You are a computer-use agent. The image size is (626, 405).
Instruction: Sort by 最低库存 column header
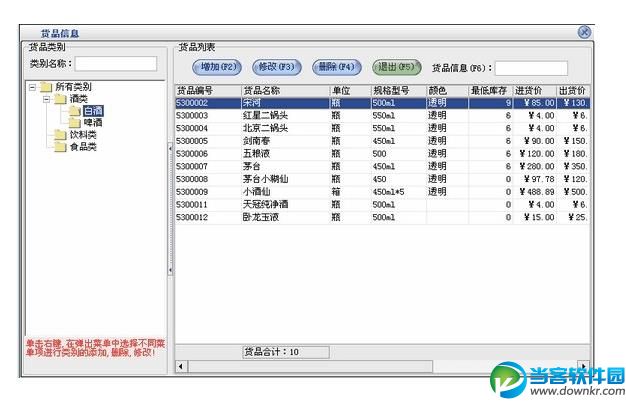(x=491, y=91)
